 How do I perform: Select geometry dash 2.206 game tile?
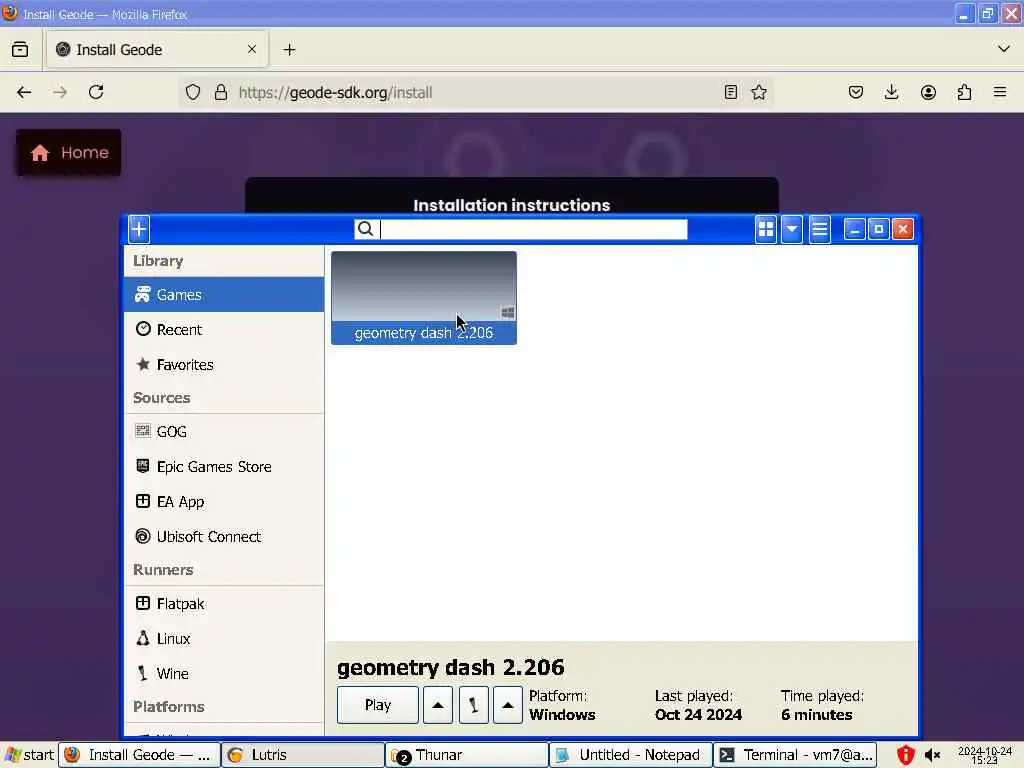424,298
